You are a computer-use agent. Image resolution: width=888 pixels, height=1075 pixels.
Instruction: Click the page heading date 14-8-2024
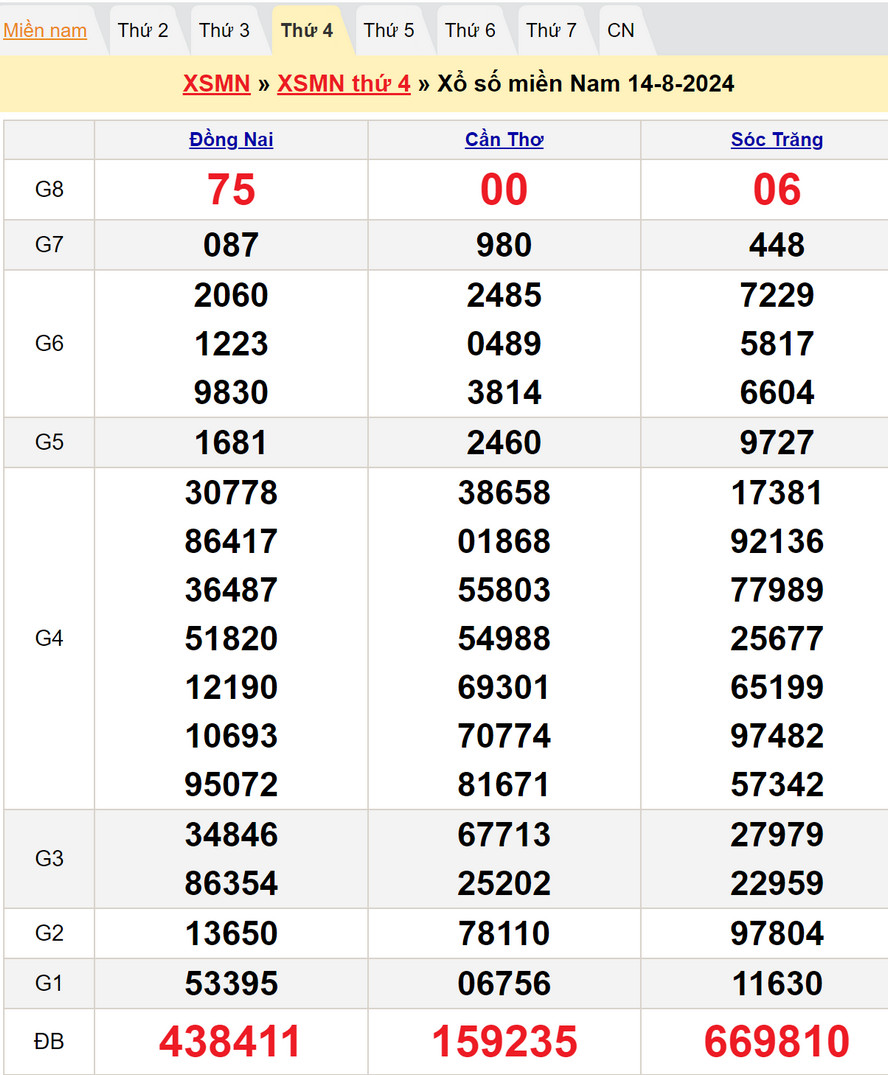click(681, 83)
